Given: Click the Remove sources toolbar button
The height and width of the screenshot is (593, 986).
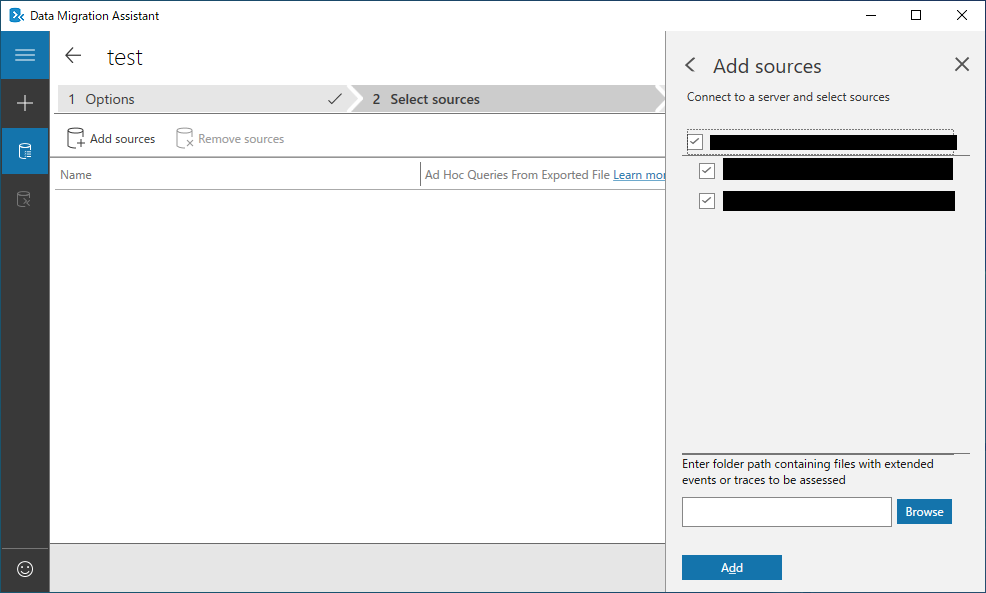Looking at the screenshot, I should (230, 138).
